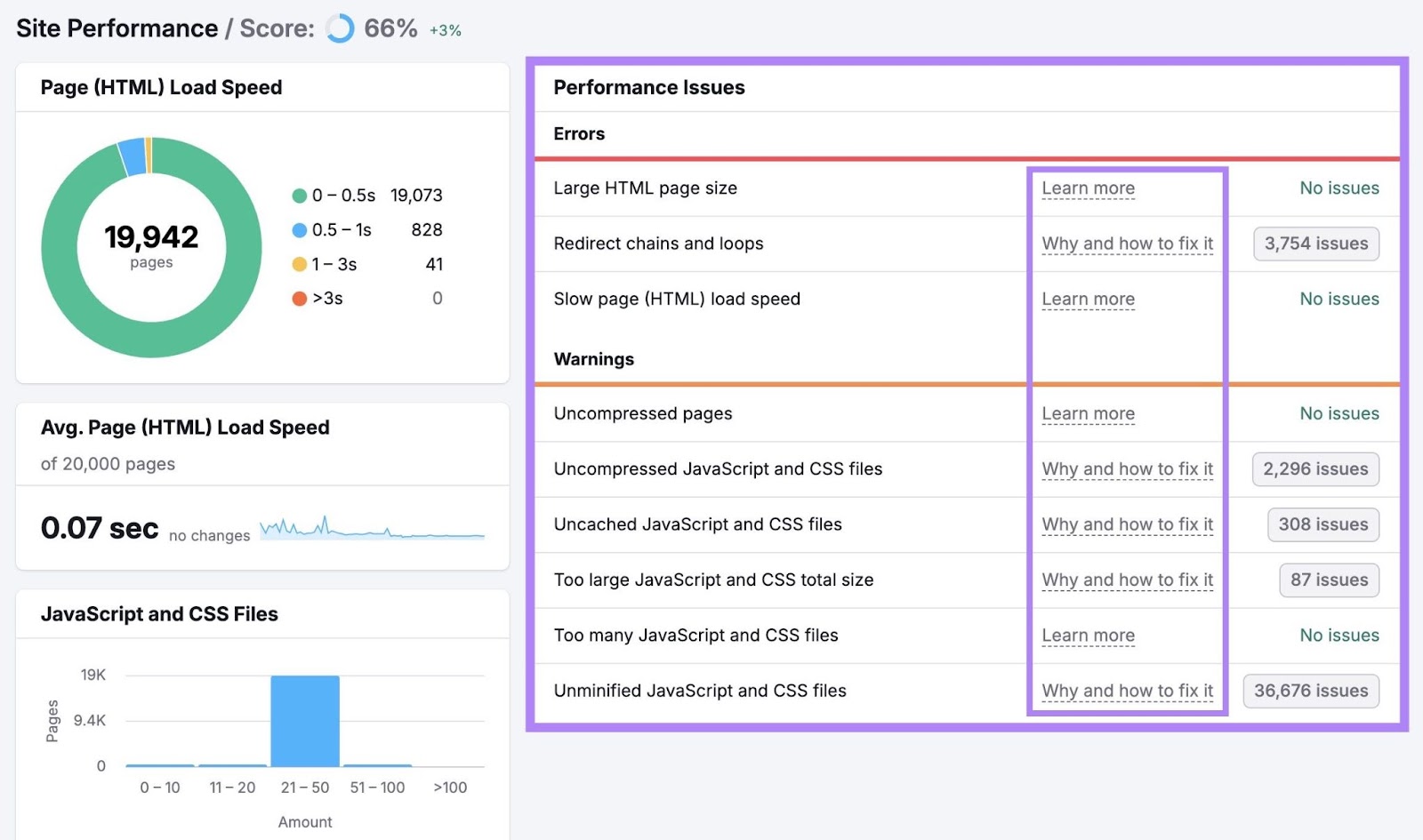The width and height of the screenshot is (1423, 840).
Task: Click the '19,073' value for 0 – 0.5s
Action: tap(416, 196)
